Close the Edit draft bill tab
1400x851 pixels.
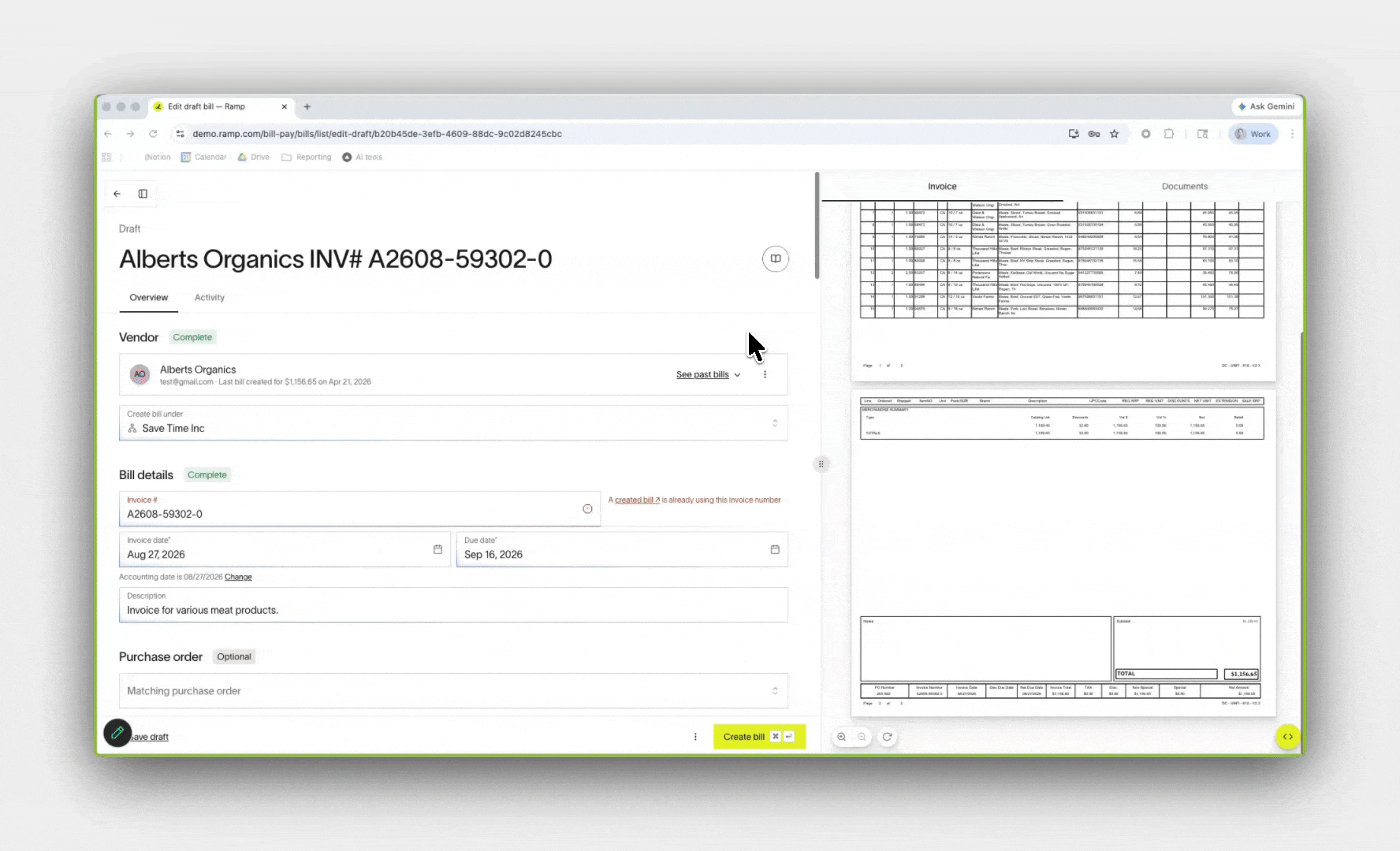(285, 106)
